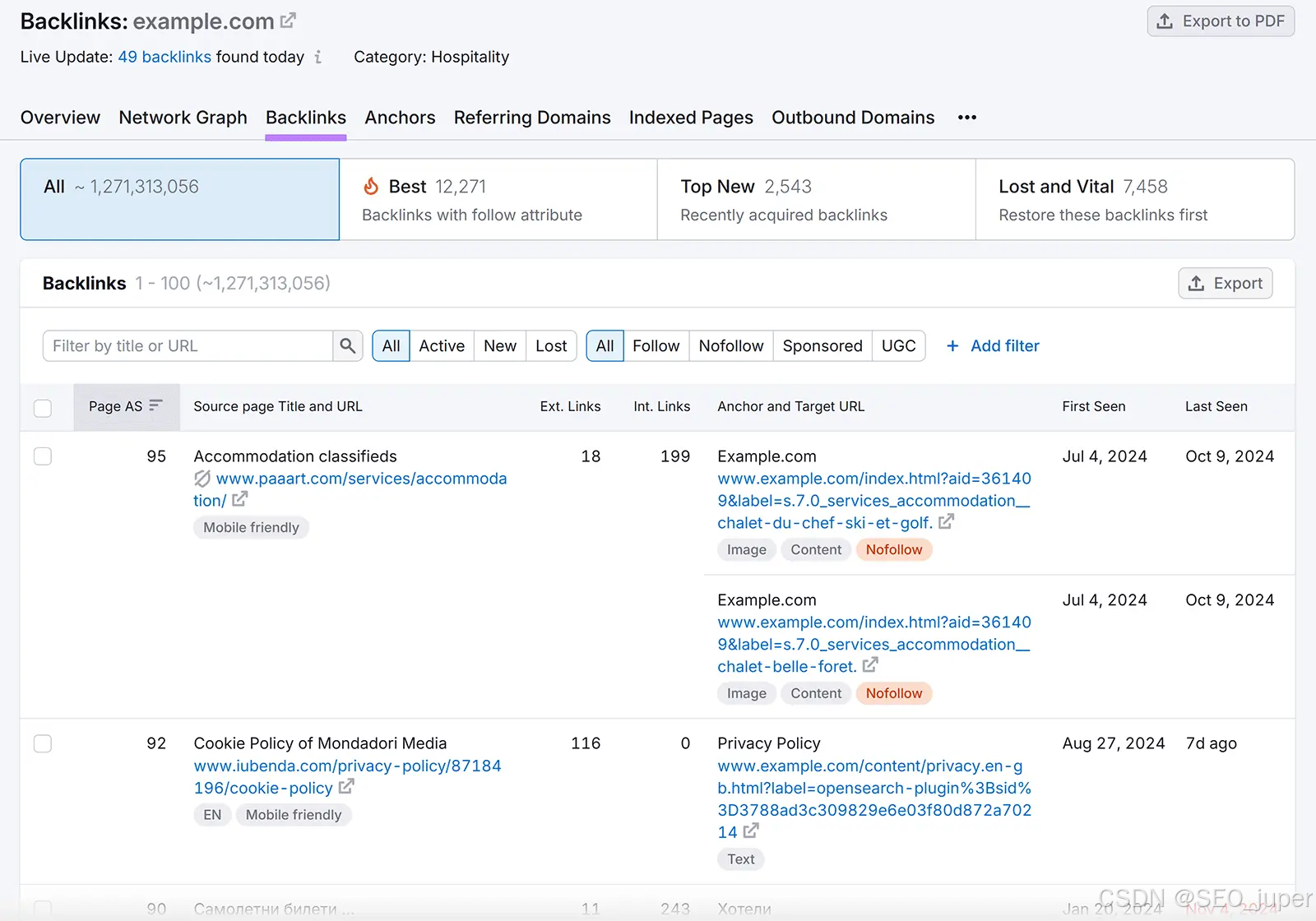
Task: Open paaart.com source page external link icon
Action: click(x=240, y=499)
